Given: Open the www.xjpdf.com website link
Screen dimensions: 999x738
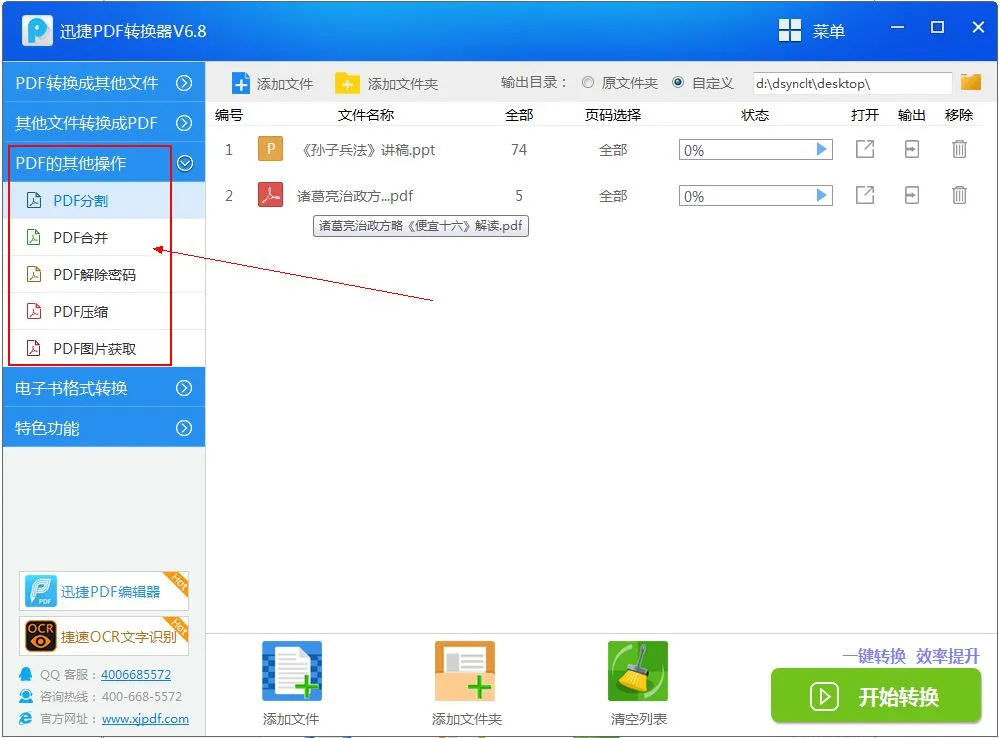Looking at the screenshot, I should [x=145, y=719].
